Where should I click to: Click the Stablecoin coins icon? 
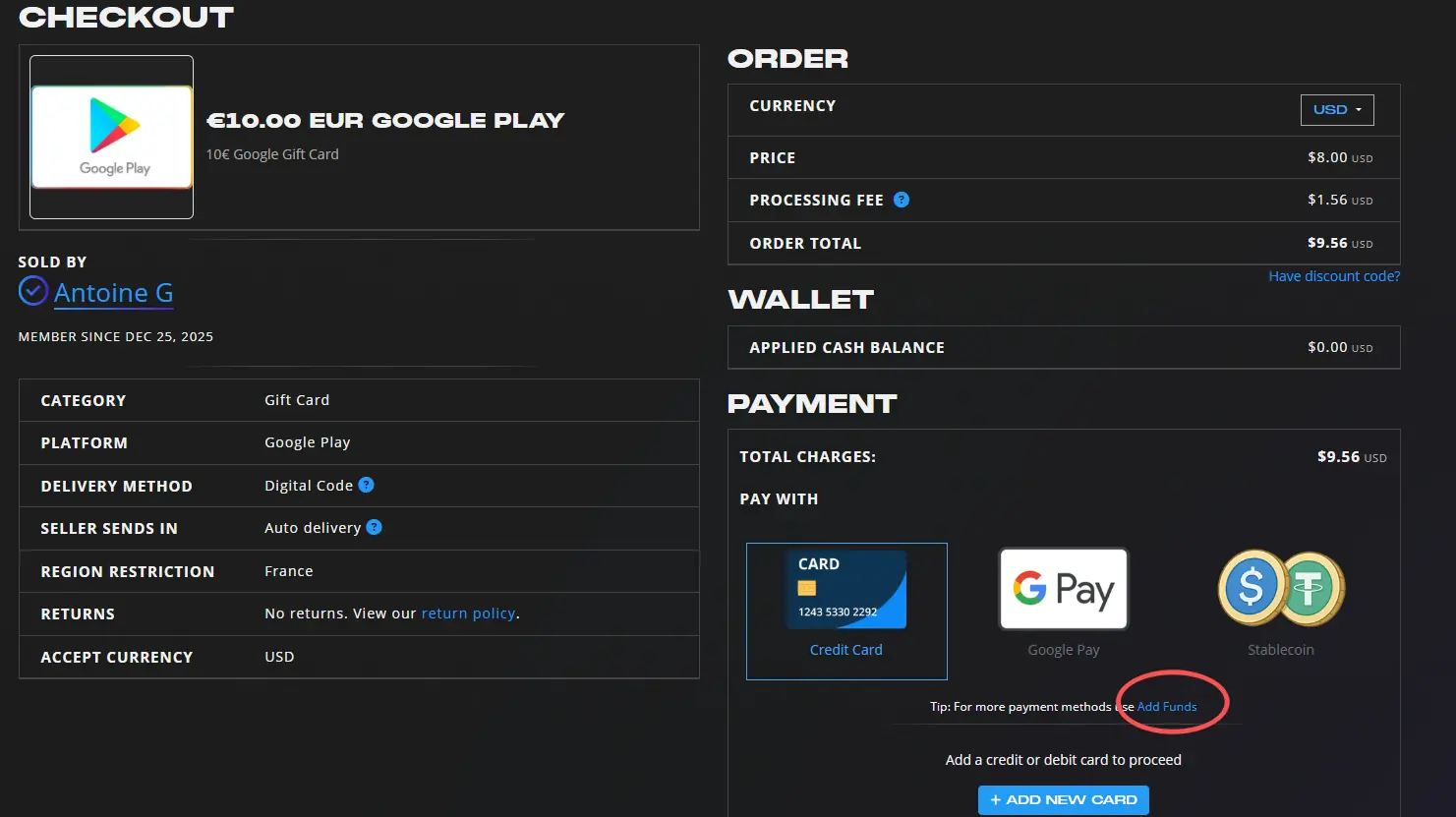click(x=1281, y=588)
